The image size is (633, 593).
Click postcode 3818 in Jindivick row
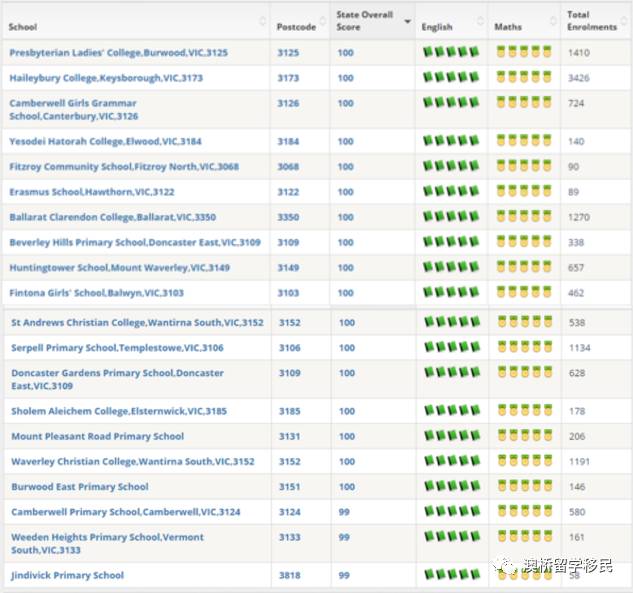pyautogui.click(x=290, y=576)
